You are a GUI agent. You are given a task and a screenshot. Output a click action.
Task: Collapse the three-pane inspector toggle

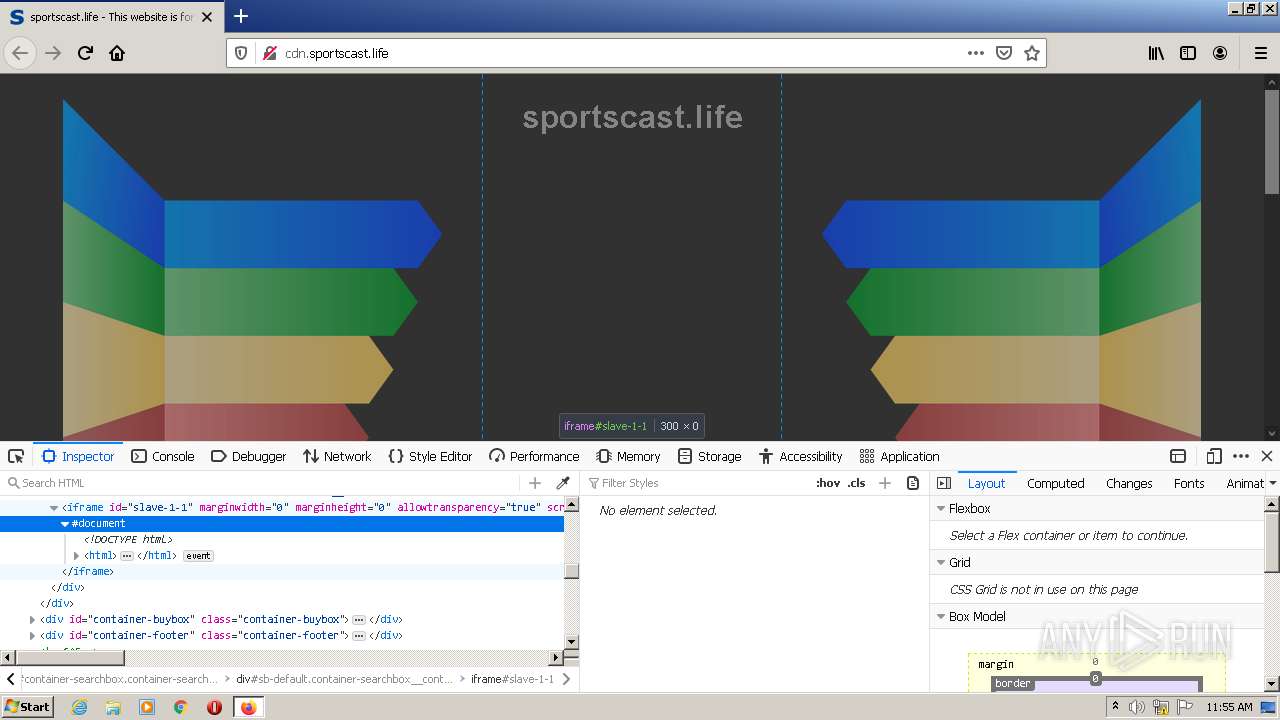943,483
